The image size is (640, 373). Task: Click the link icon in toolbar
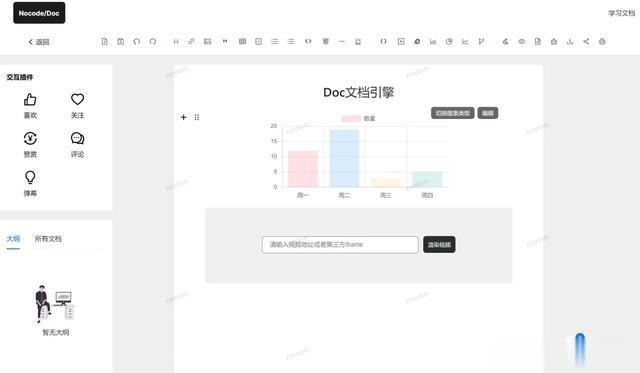coord(191,41)
